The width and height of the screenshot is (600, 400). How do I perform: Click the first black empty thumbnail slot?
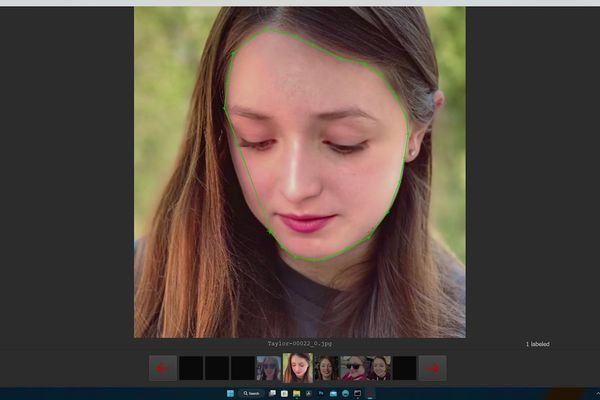pyautogui.click(x=190, y=368)
